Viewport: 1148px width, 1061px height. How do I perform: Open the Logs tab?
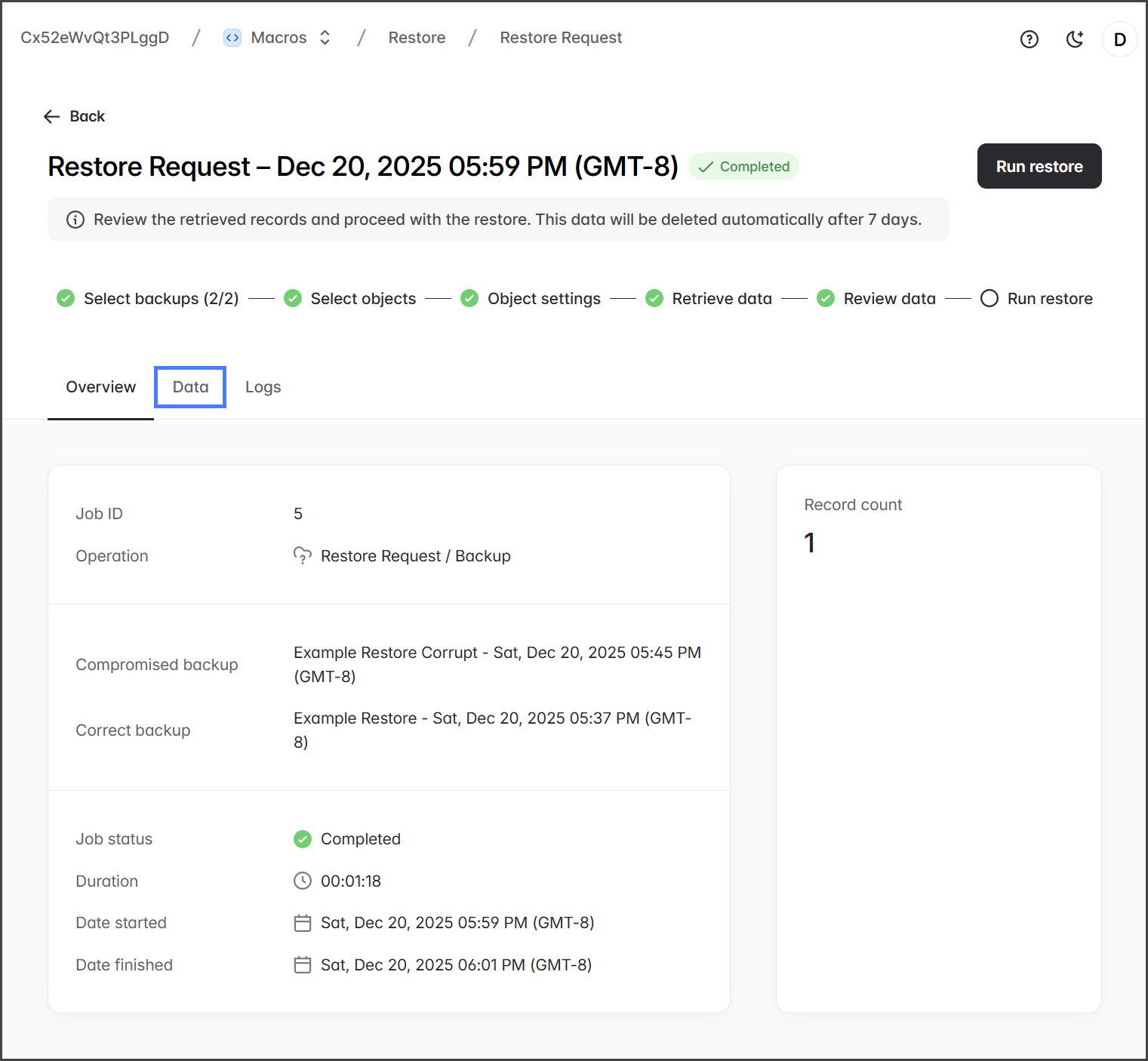point(263,387)
